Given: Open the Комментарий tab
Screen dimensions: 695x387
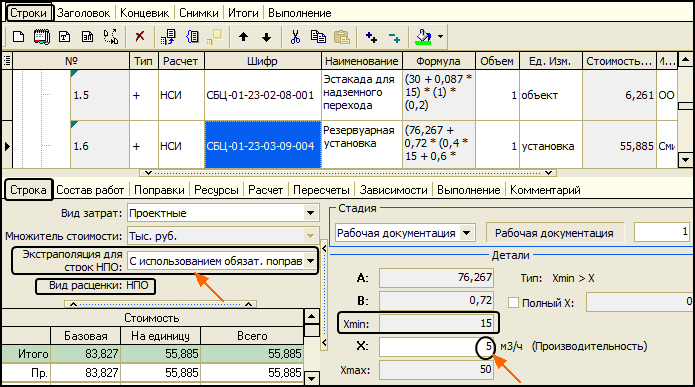Looking at the screenshot, I should coord(545,190).
